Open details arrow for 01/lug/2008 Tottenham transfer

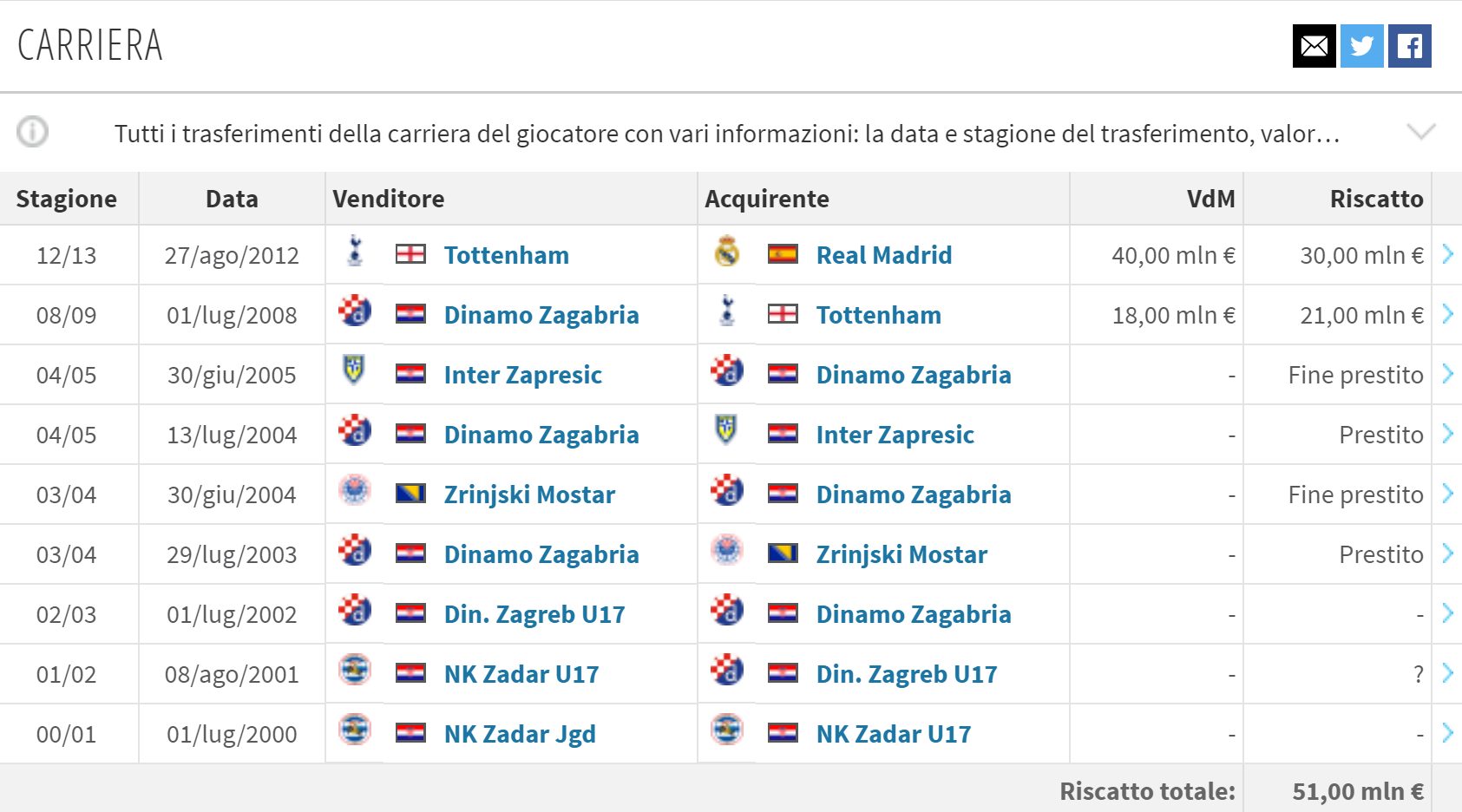(x=1447, y=314)
